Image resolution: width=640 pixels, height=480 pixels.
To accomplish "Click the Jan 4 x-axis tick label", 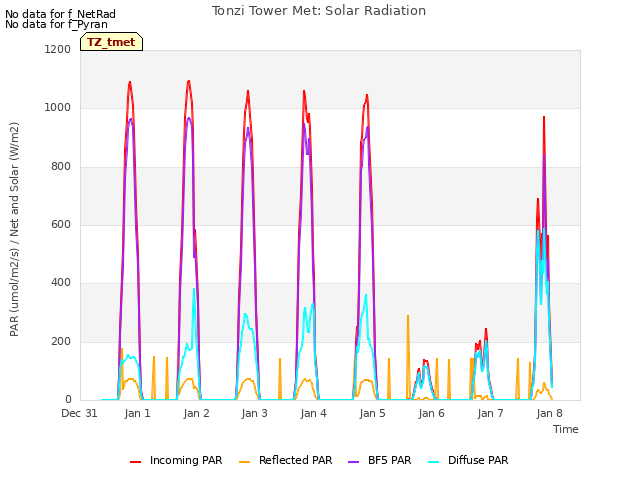I will point(313,413).
